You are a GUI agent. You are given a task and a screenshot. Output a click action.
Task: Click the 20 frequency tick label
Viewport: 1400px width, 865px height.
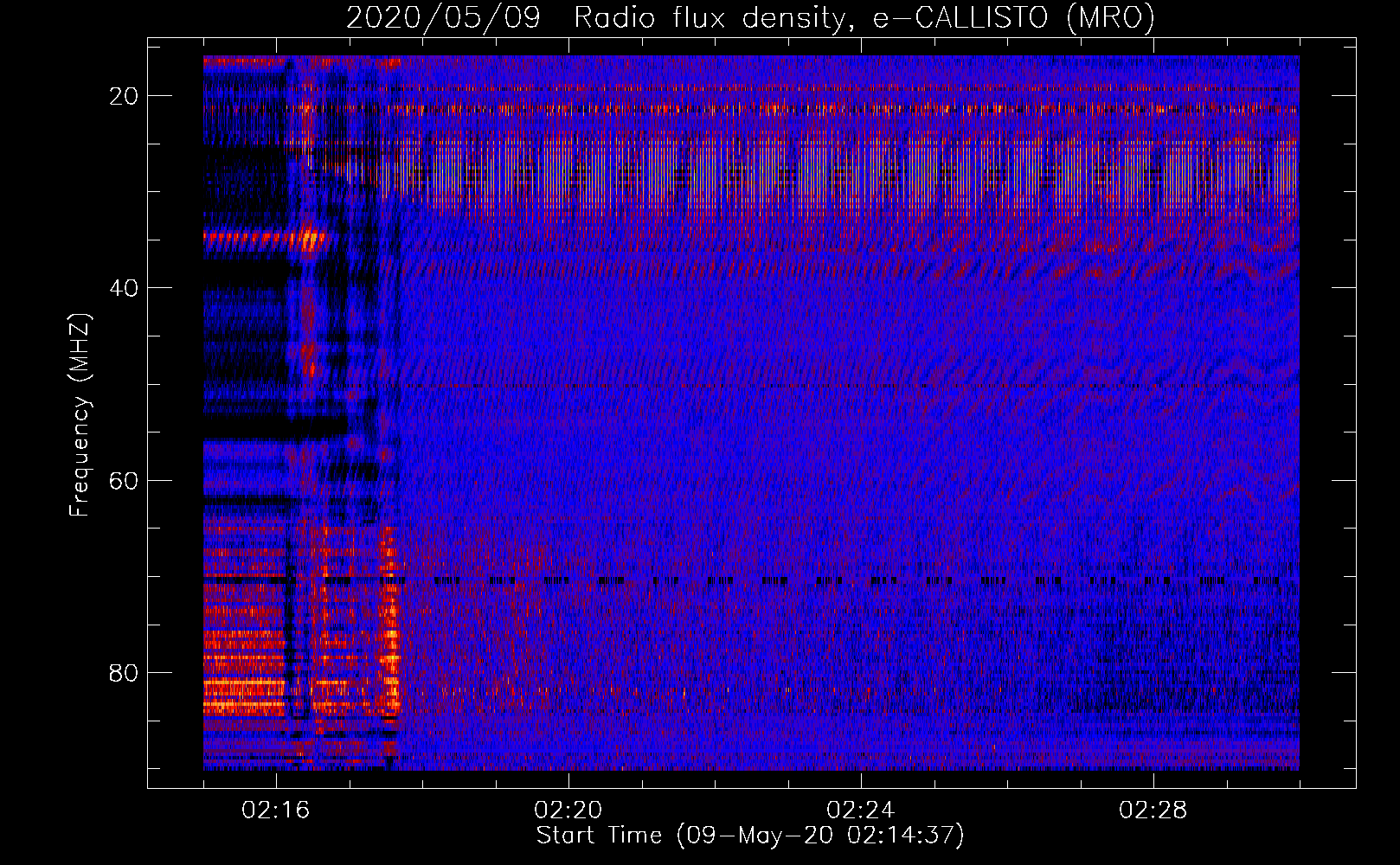click(124, 96)
